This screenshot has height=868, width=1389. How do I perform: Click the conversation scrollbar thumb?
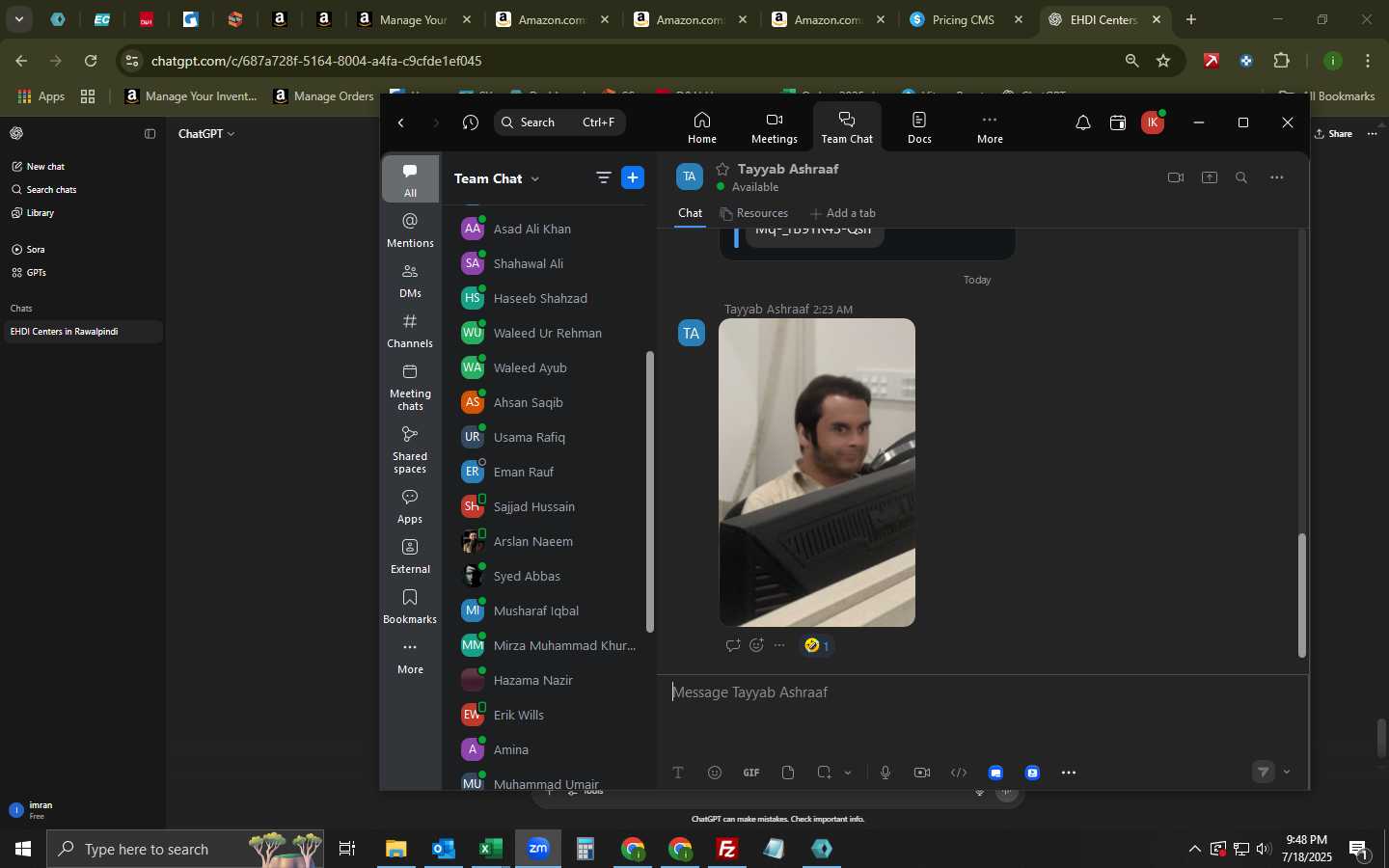tap(1301, 595)
